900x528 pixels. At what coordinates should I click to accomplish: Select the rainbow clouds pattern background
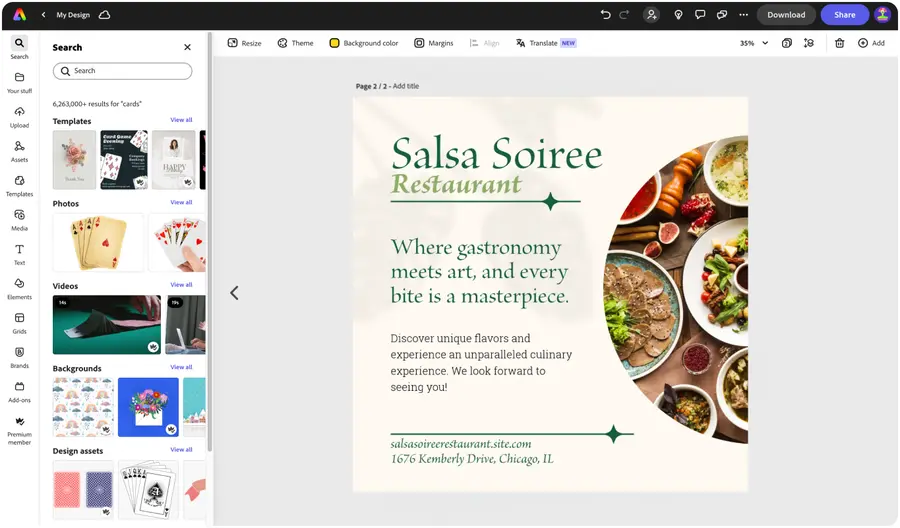(x=83, y=407)
